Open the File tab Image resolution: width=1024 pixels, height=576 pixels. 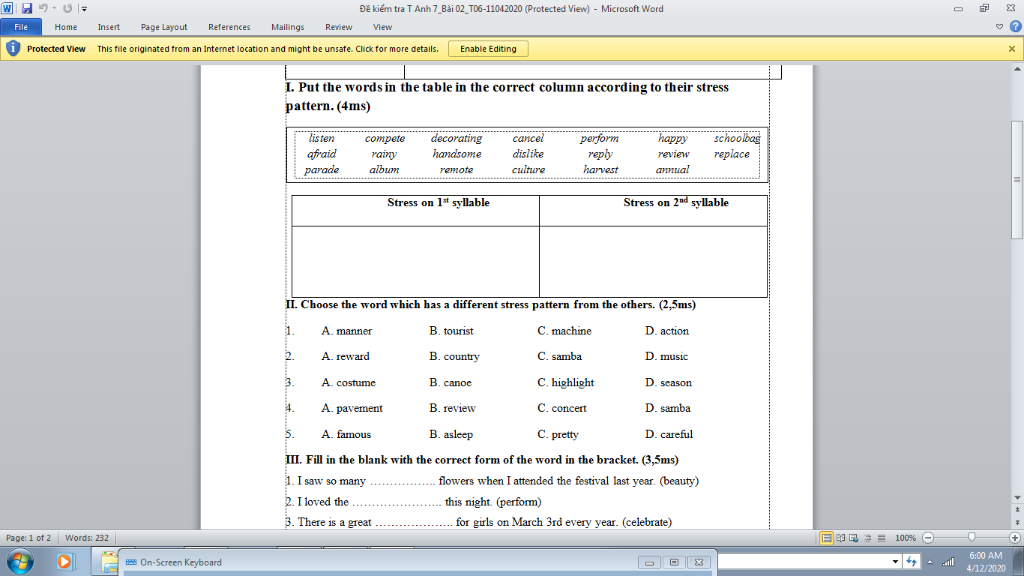click(21, 27)
